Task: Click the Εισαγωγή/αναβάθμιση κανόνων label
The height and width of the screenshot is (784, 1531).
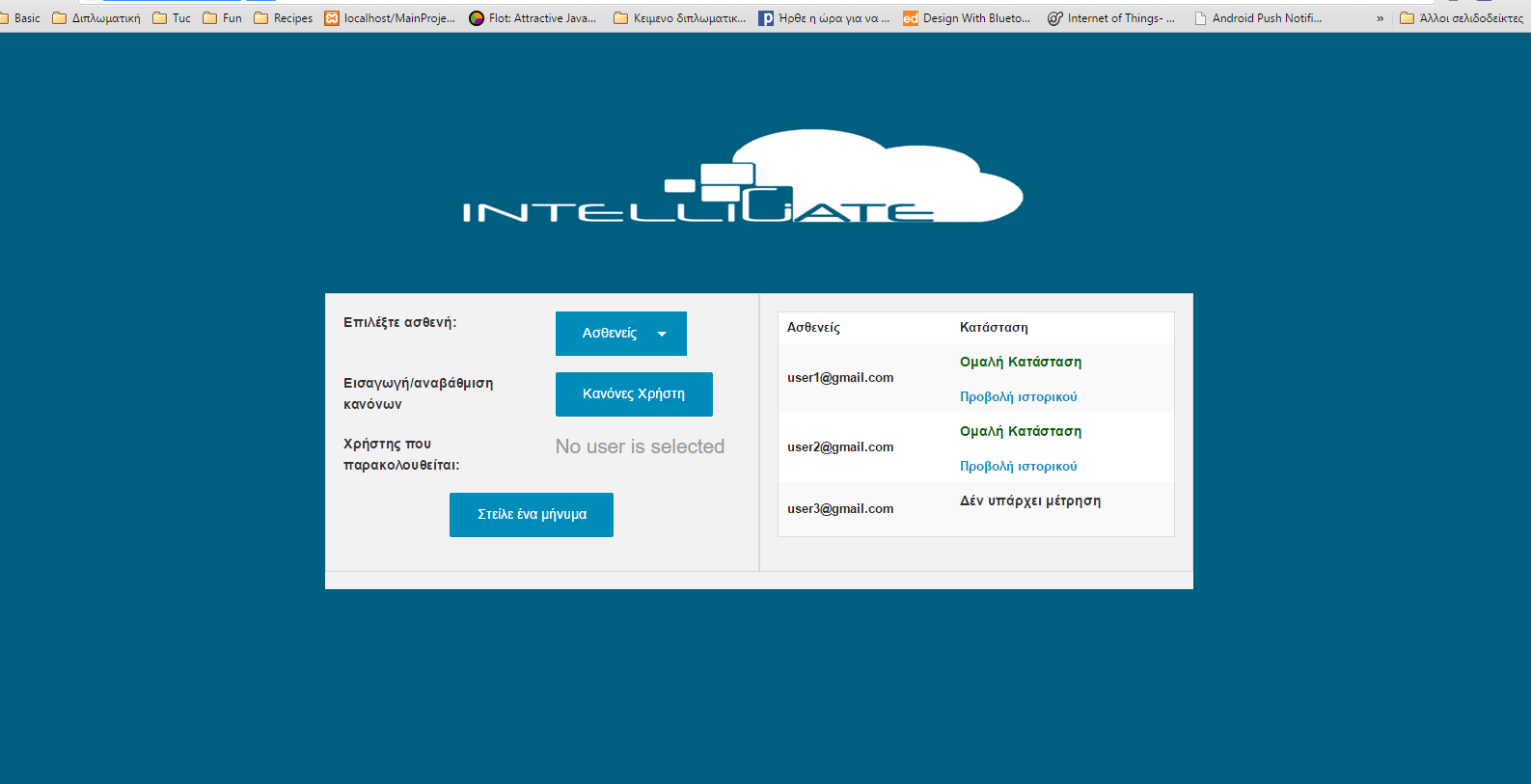Action: point(419,393)
